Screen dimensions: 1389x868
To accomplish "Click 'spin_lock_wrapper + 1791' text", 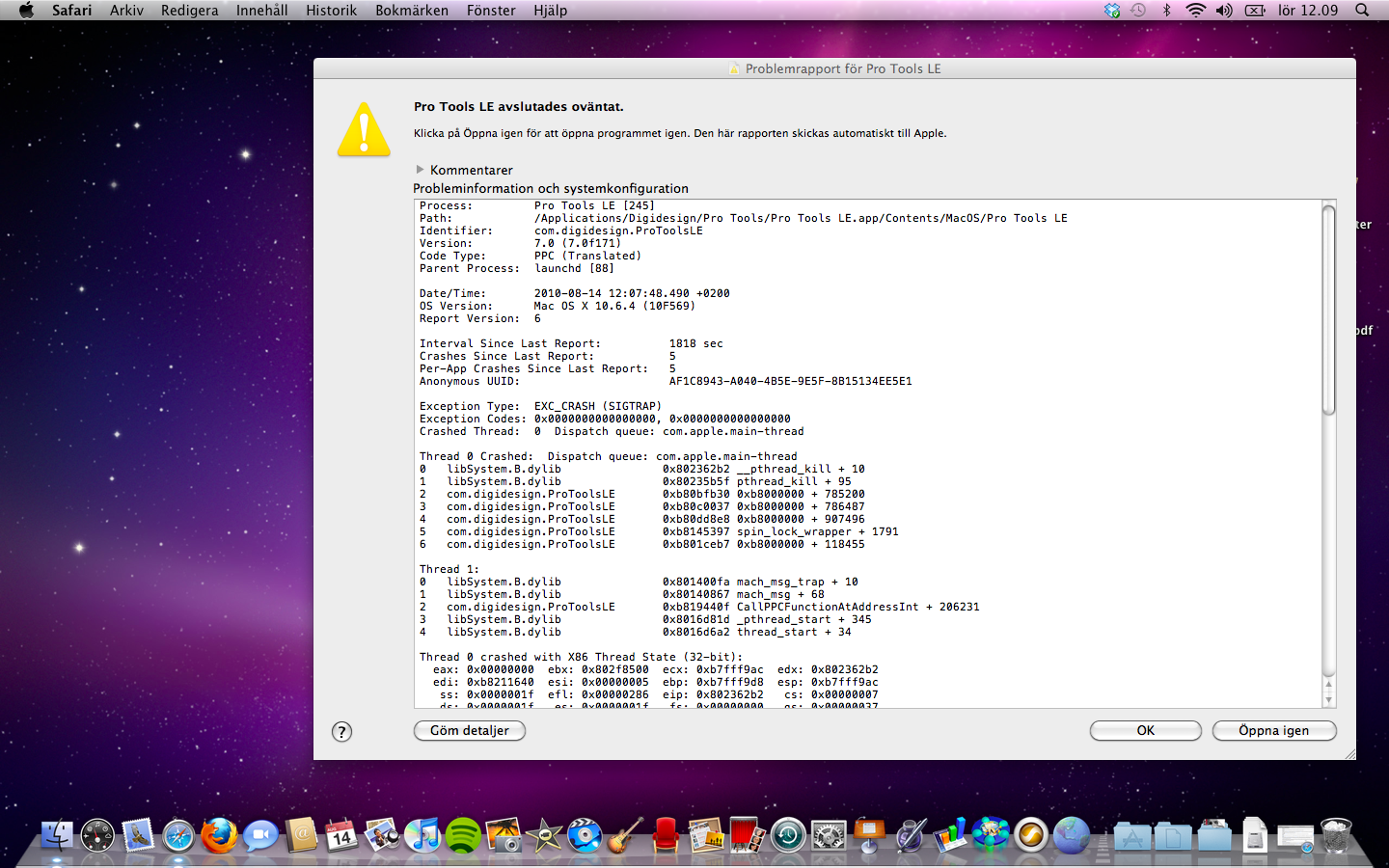I will pyautogui.click(x=818, y=531).
